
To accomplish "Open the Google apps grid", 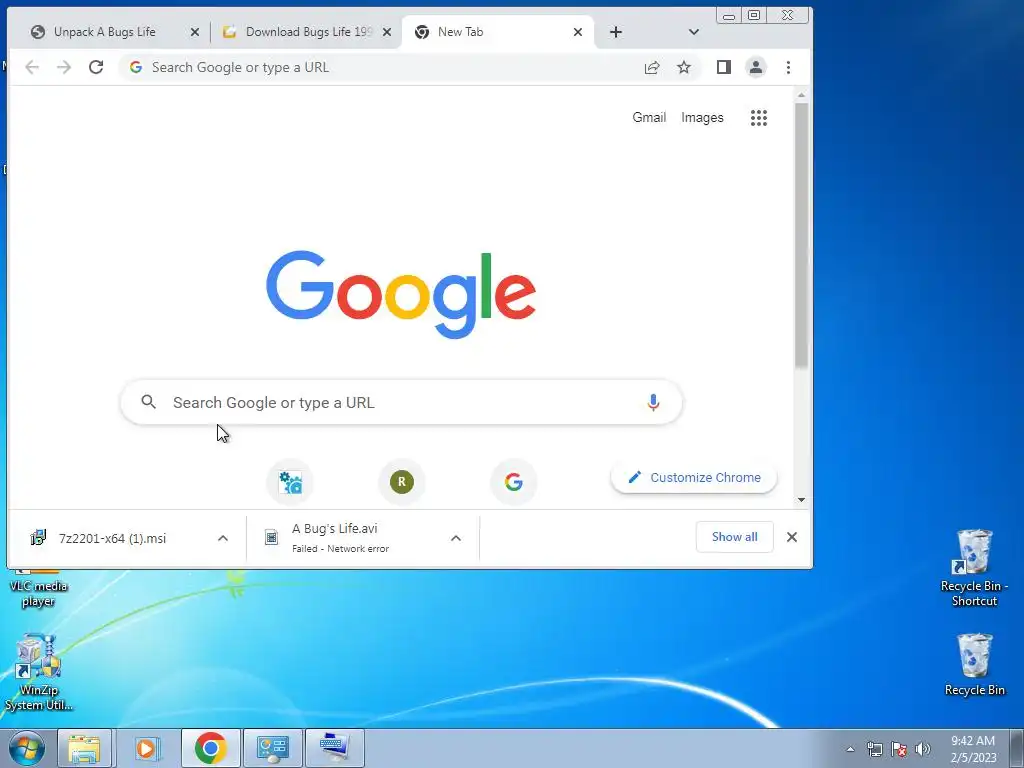I will click(x=759, y=118).
